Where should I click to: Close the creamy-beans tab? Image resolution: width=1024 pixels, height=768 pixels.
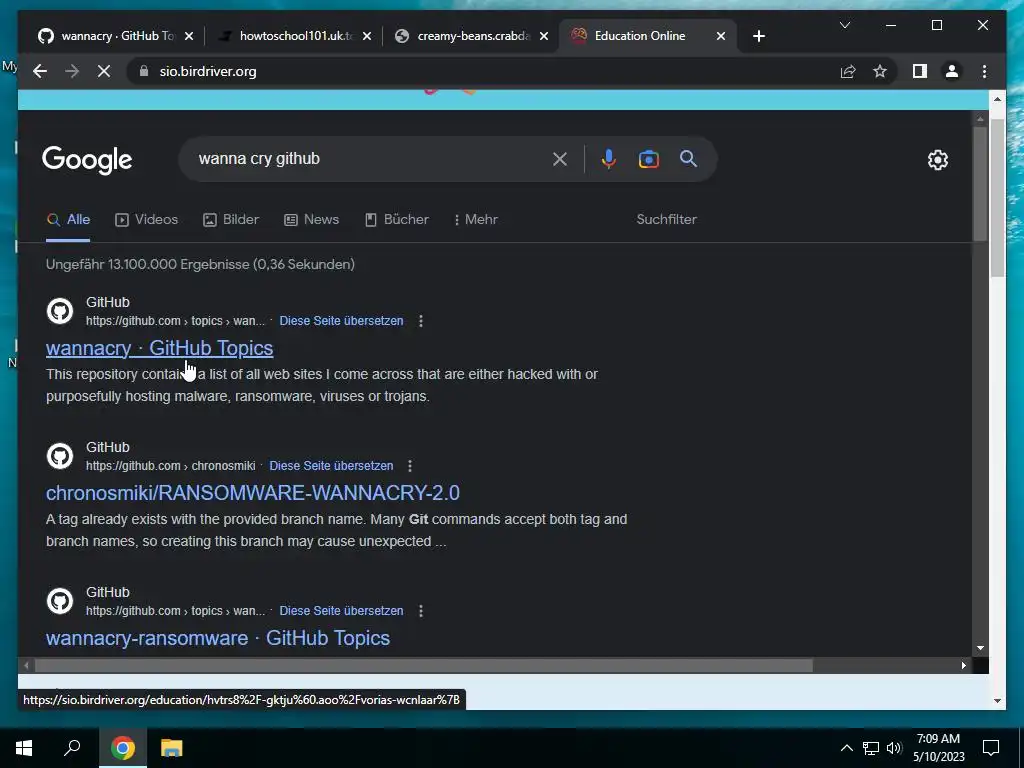tap(544, 36)
